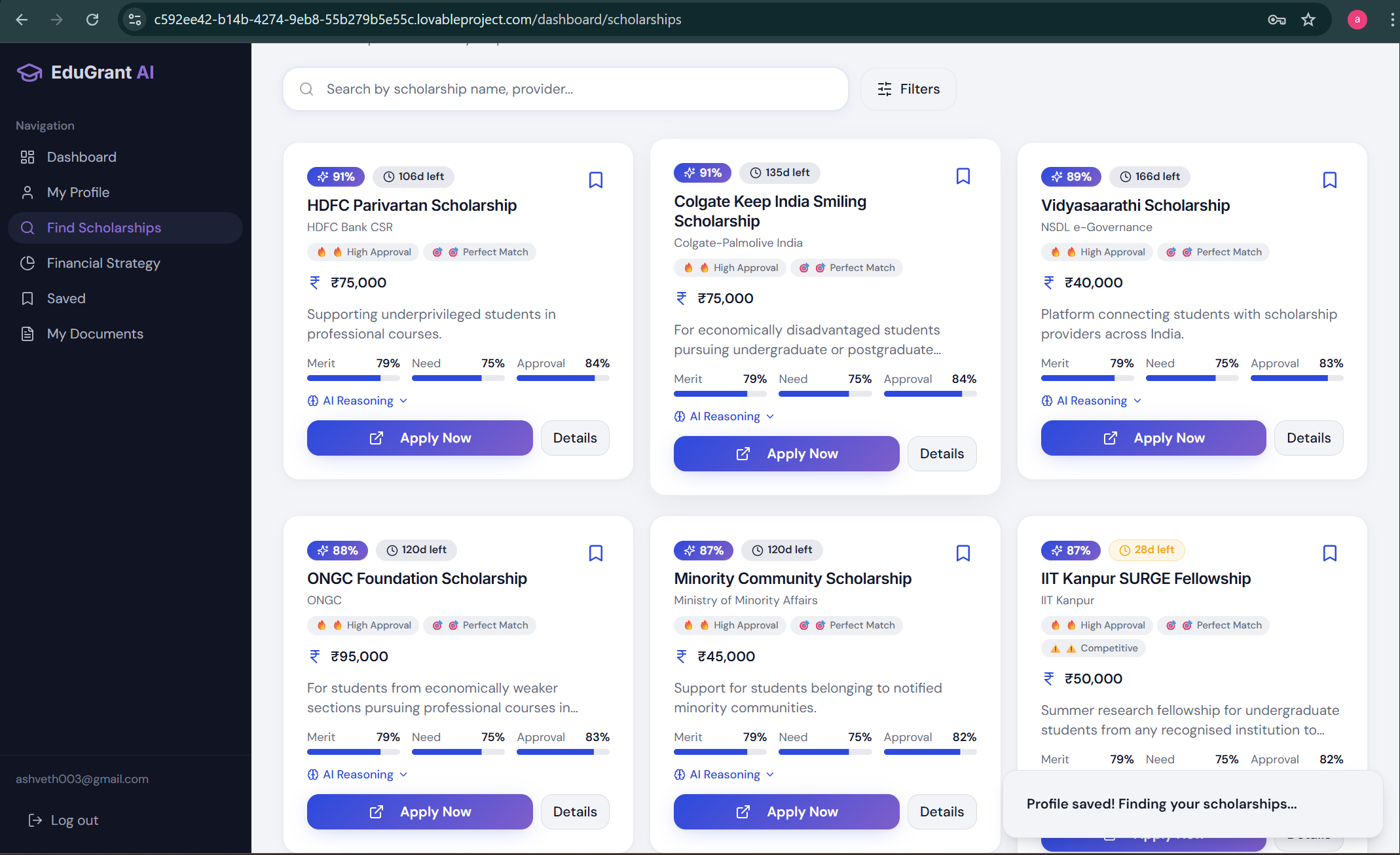The width and height of the screenshot is (1400, 855).
Task: Click the search magnifier icon in search bar
Action: point(306,89)
